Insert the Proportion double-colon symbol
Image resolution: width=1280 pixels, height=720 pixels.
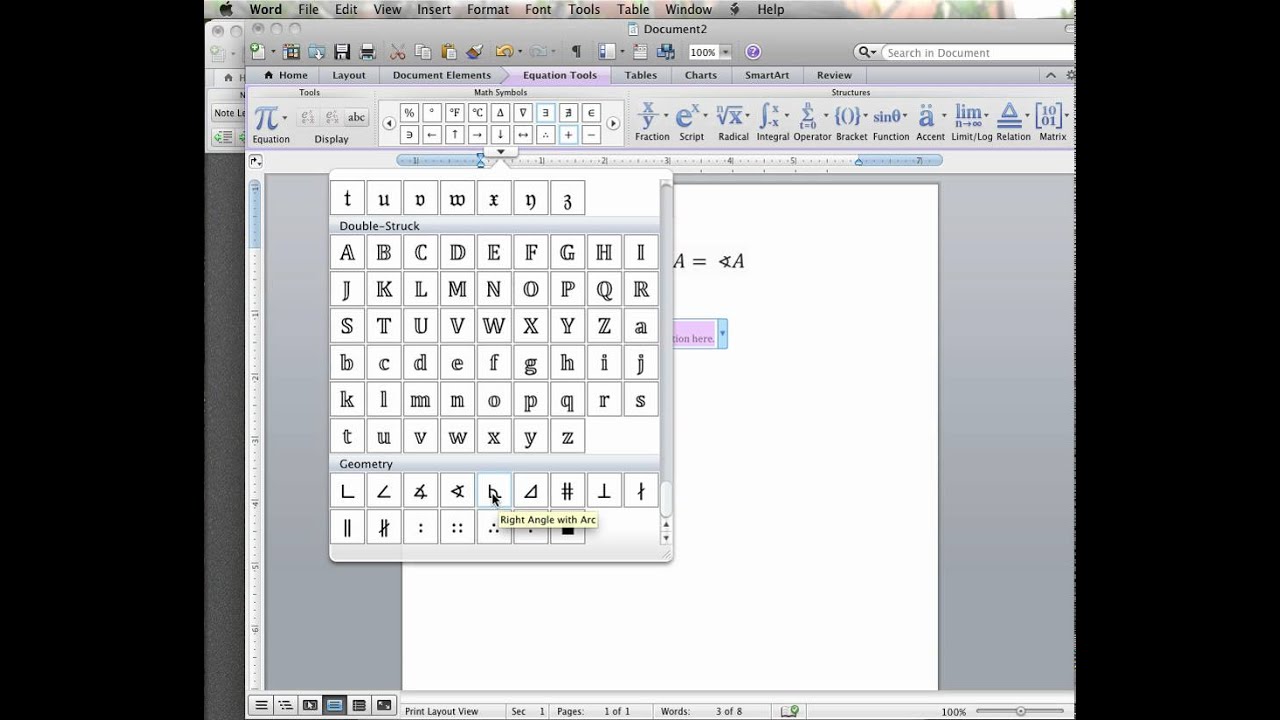pyautogui.click(x=457, y=527)
